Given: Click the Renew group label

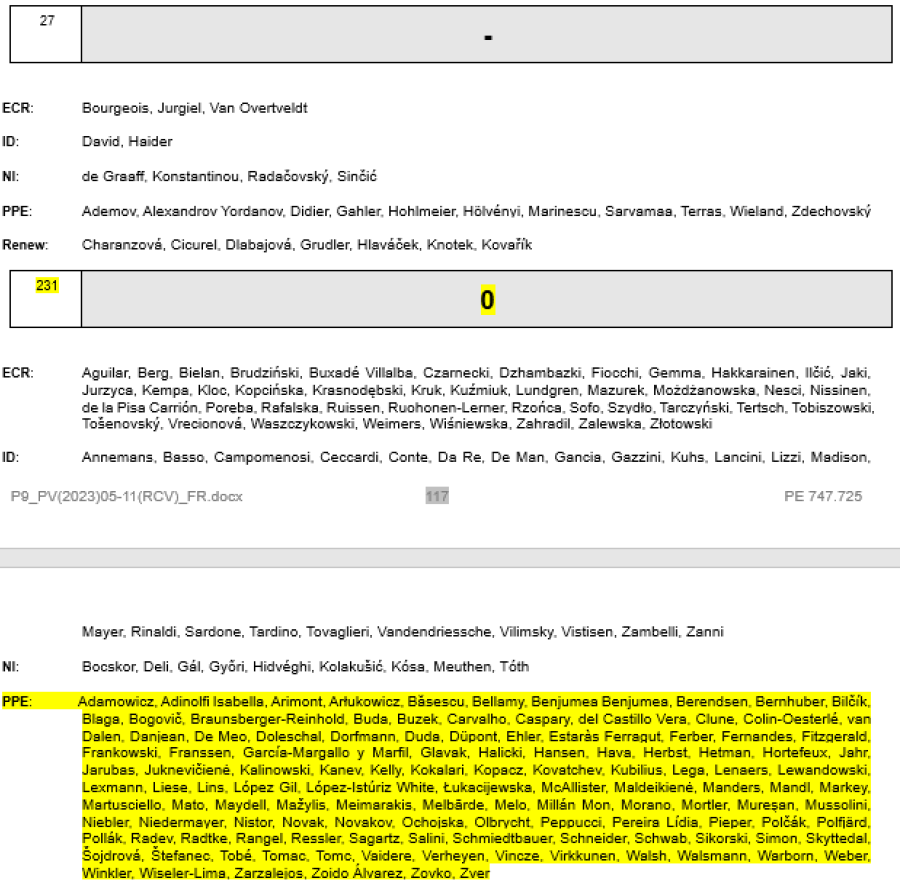Looking at the screenshot, I should coord(25,245).
